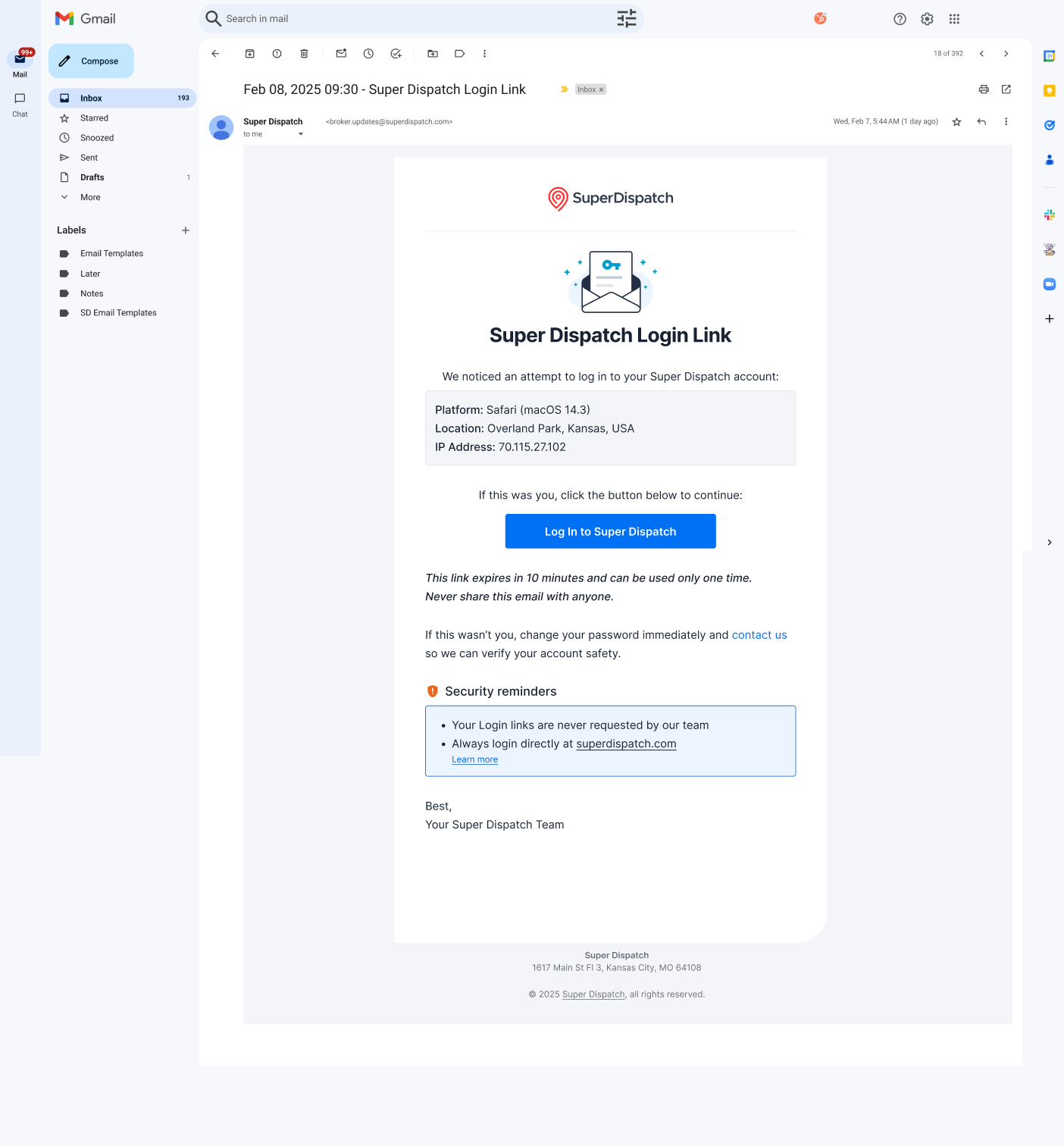Add email to Tasks
1064x1146 pixels.
[396, 54]
